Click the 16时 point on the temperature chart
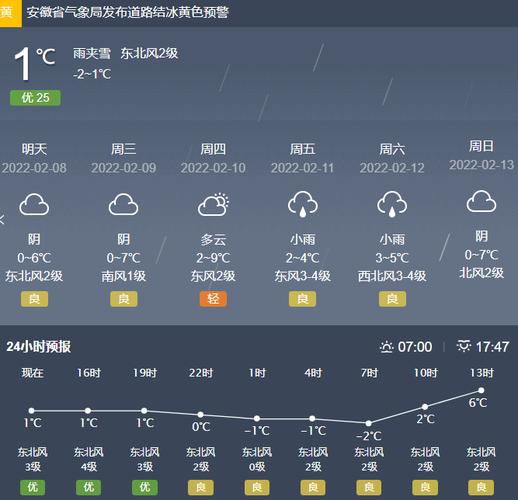 (x=88, y=411)
